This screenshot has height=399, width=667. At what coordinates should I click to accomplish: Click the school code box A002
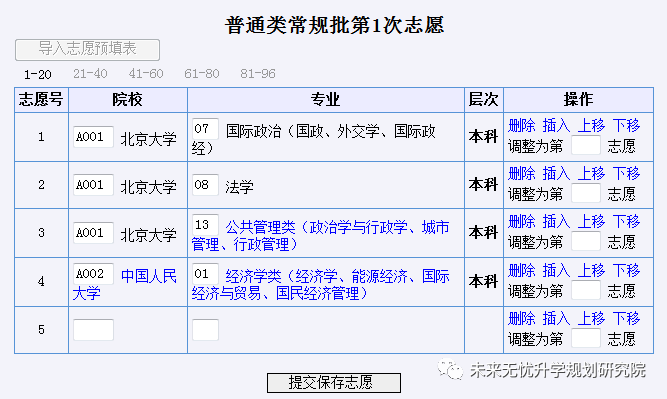(x=93, y=274)
